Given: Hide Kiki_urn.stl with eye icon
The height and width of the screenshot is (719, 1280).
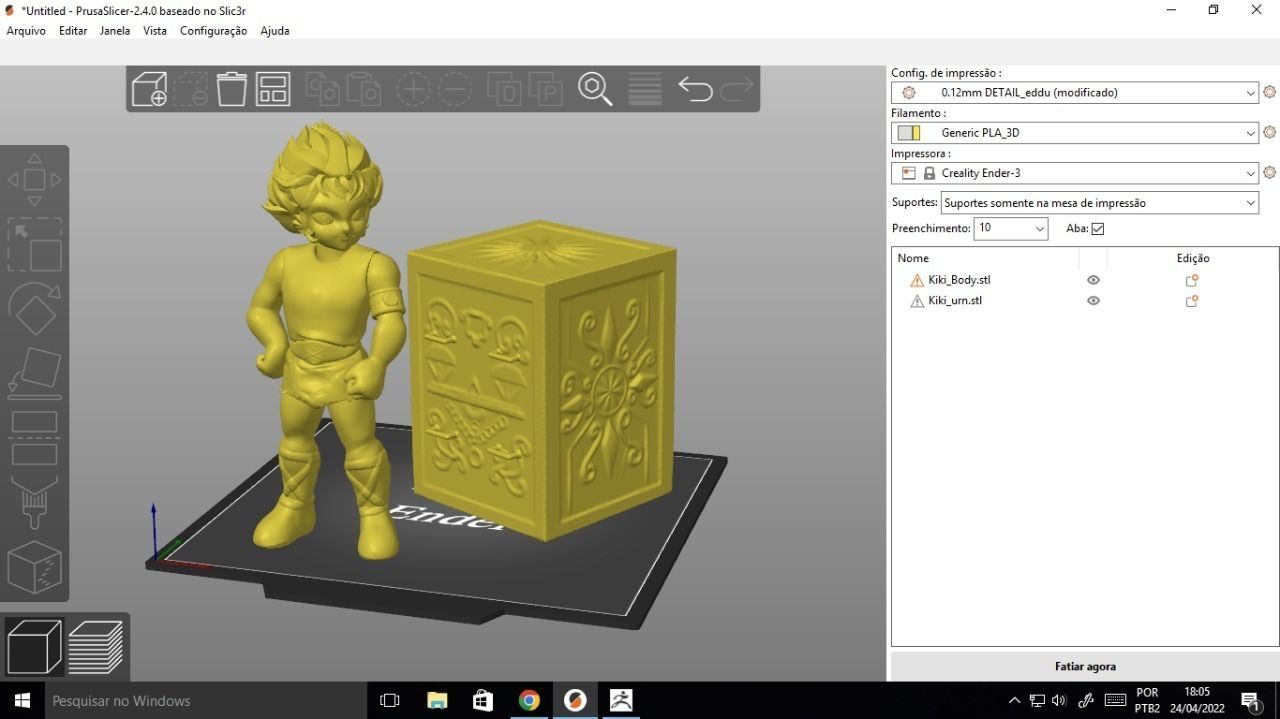Looking at the screenshot, I should 1093,300.
